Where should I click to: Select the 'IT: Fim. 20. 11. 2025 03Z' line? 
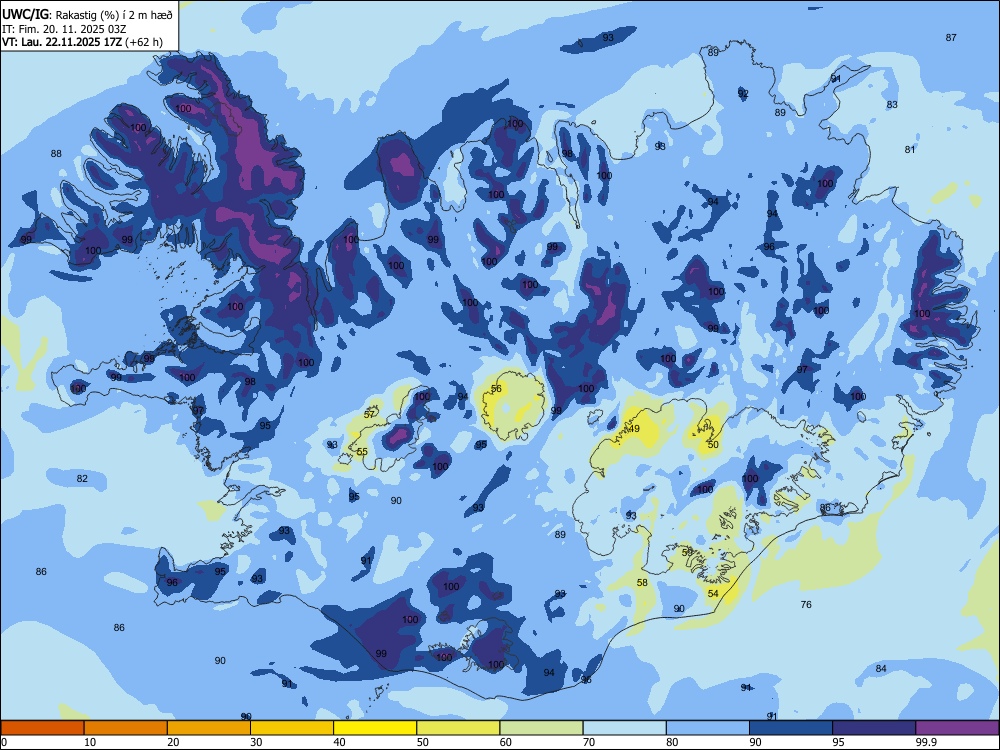(64, 29)
